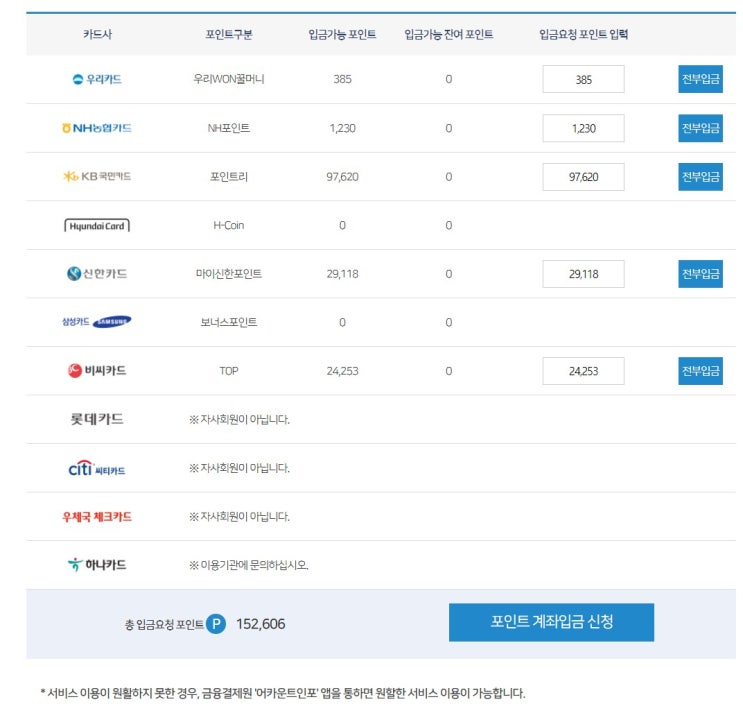The image size is (743, 713).
Task: Click the 비씨카드 logo
Action: pos(97,370)
